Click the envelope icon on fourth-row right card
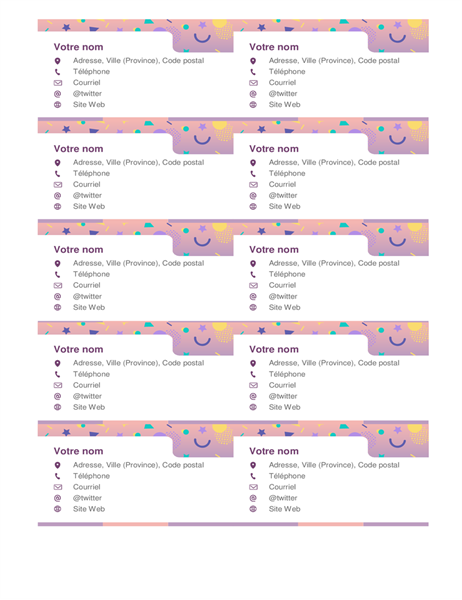This screenshot has width=462, height=600. point(253,385)
